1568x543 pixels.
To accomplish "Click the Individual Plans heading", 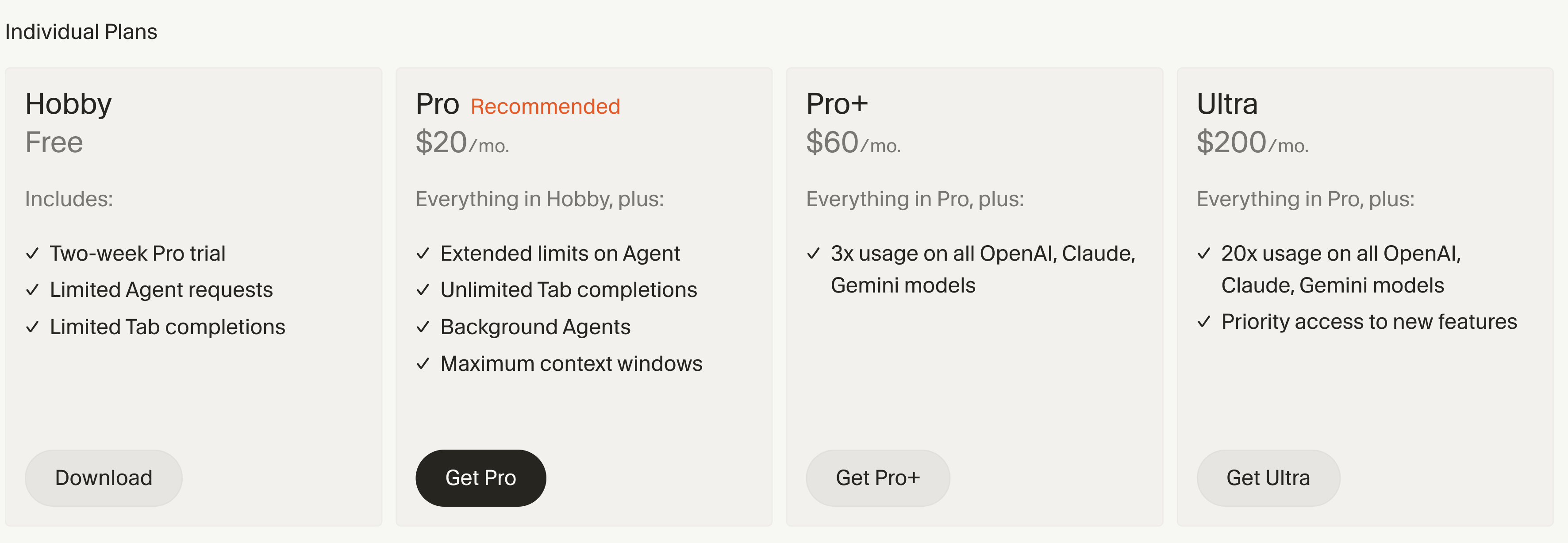I will [81, 32].
